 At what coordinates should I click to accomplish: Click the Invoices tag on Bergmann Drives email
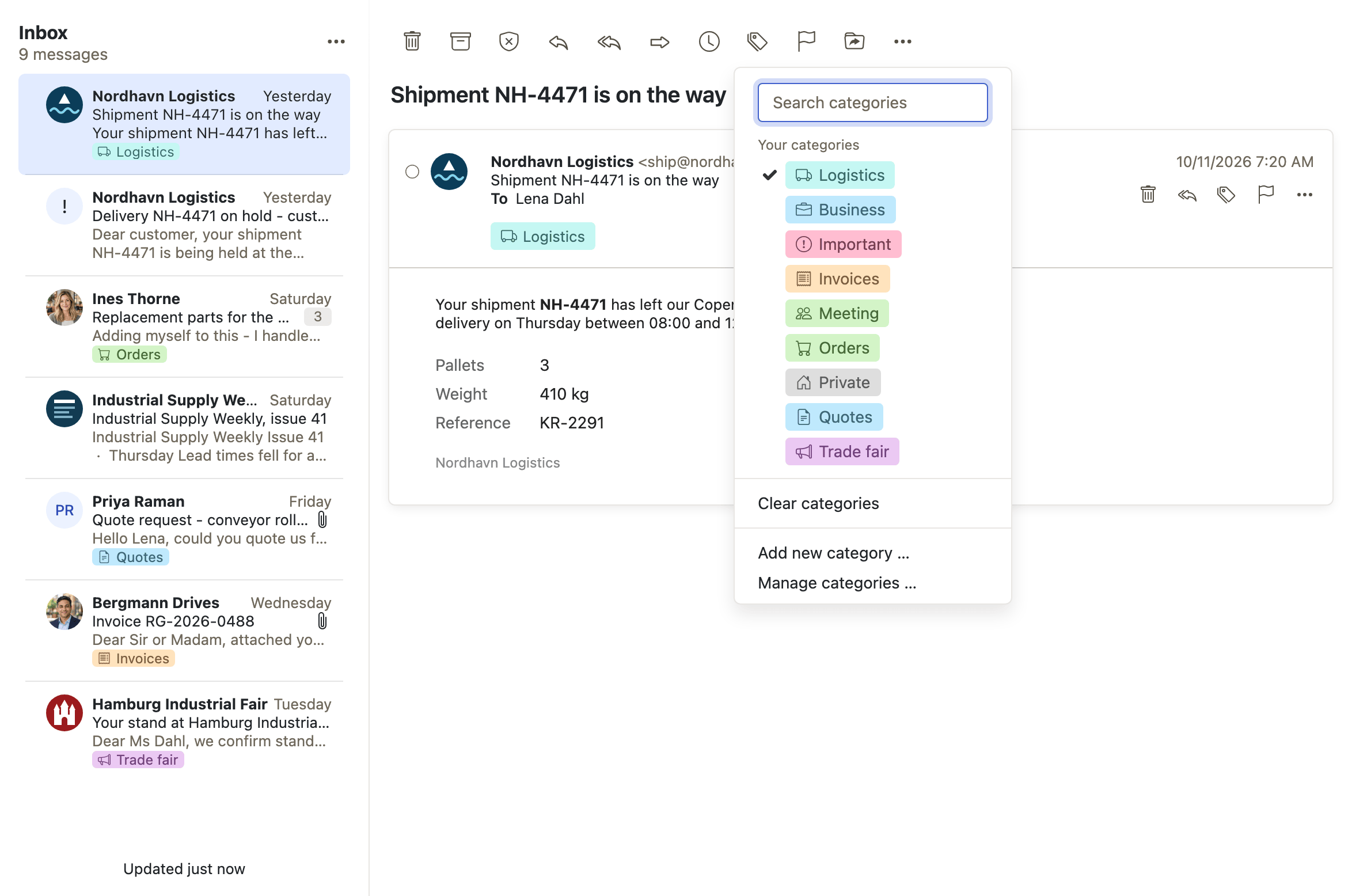134,658
